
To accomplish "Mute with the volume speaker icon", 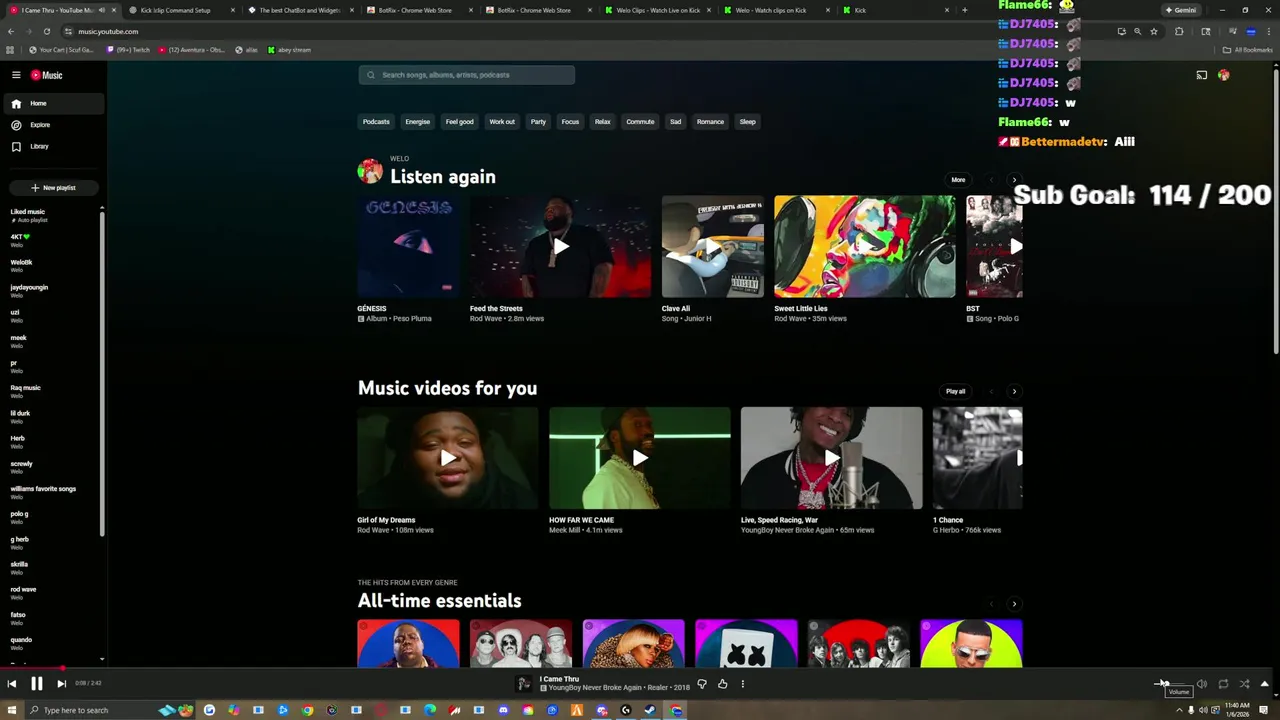I will pyautogui.click(x=1202, y=684).
